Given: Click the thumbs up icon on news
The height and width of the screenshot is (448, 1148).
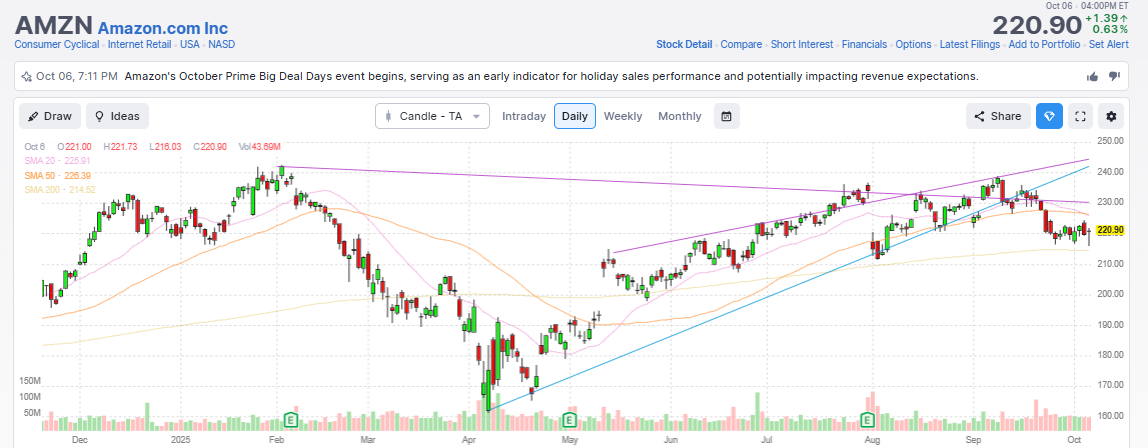Looking at the screenshot, I should [1092, 76].
